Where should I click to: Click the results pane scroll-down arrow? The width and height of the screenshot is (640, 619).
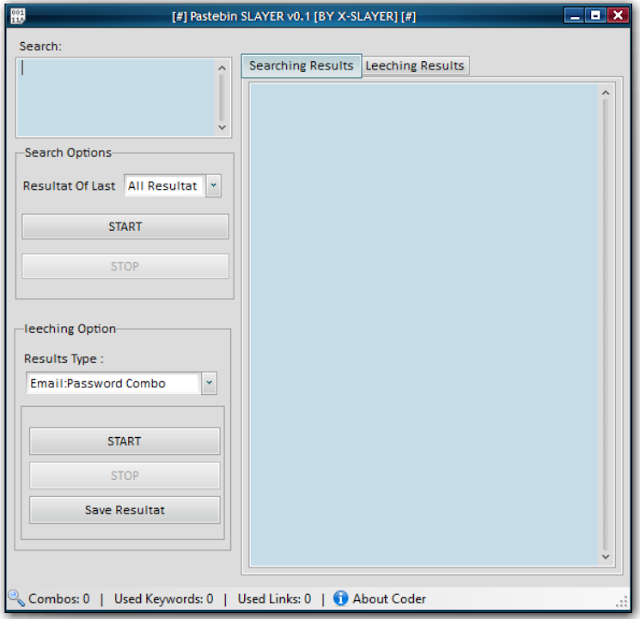(x=606, y=557)
